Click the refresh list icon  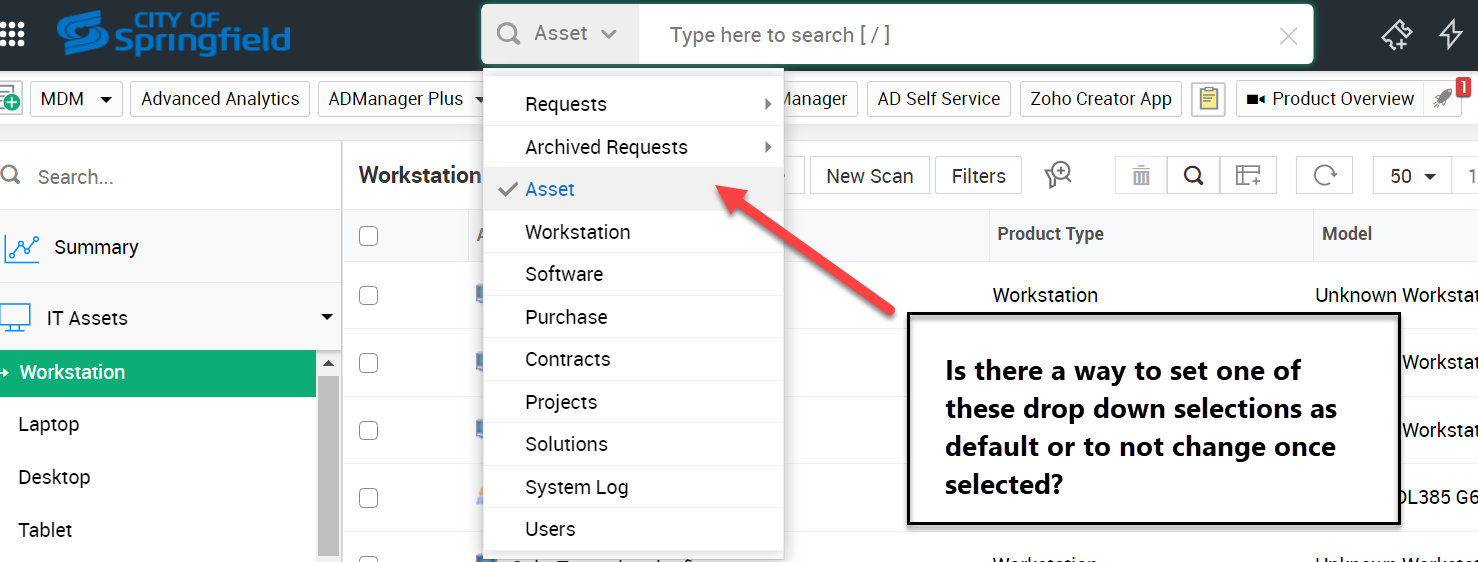click(x=1325, y=176)
